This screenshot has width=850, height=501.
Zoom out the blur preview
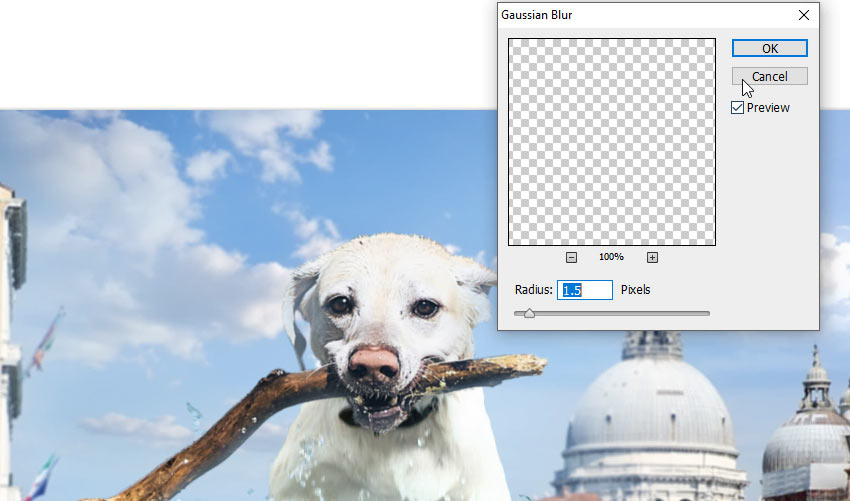click(x=571, y=258)
